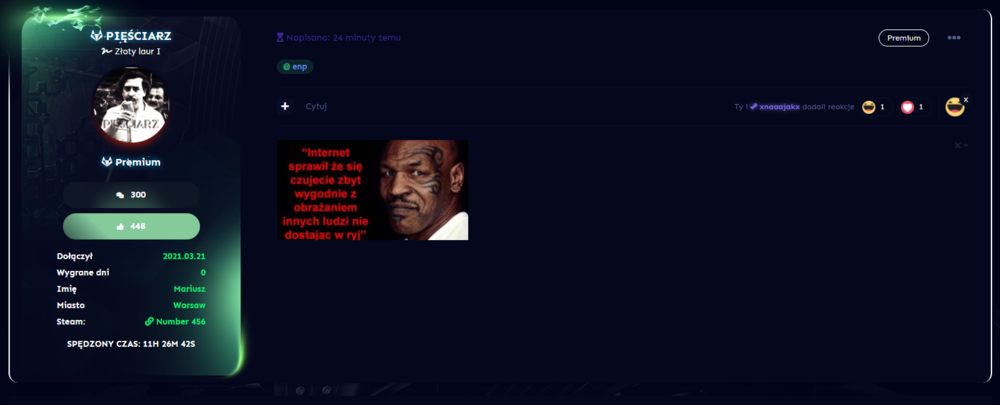1000x405 pixels.
Task: Open the enp tag
Action: point(295,66)
